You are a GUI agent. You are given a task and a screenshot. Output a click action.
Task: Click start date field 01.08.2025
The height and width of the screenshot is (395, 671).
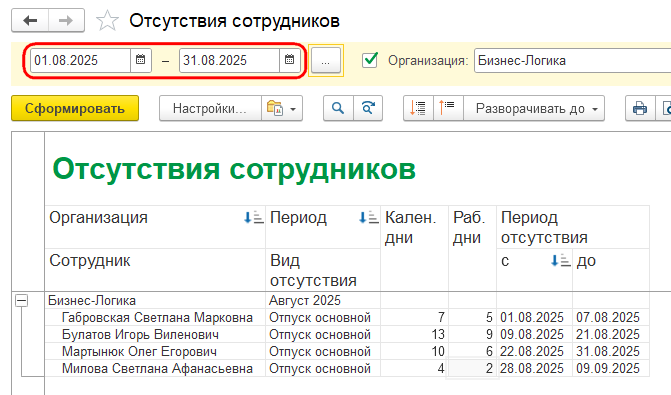80,60
